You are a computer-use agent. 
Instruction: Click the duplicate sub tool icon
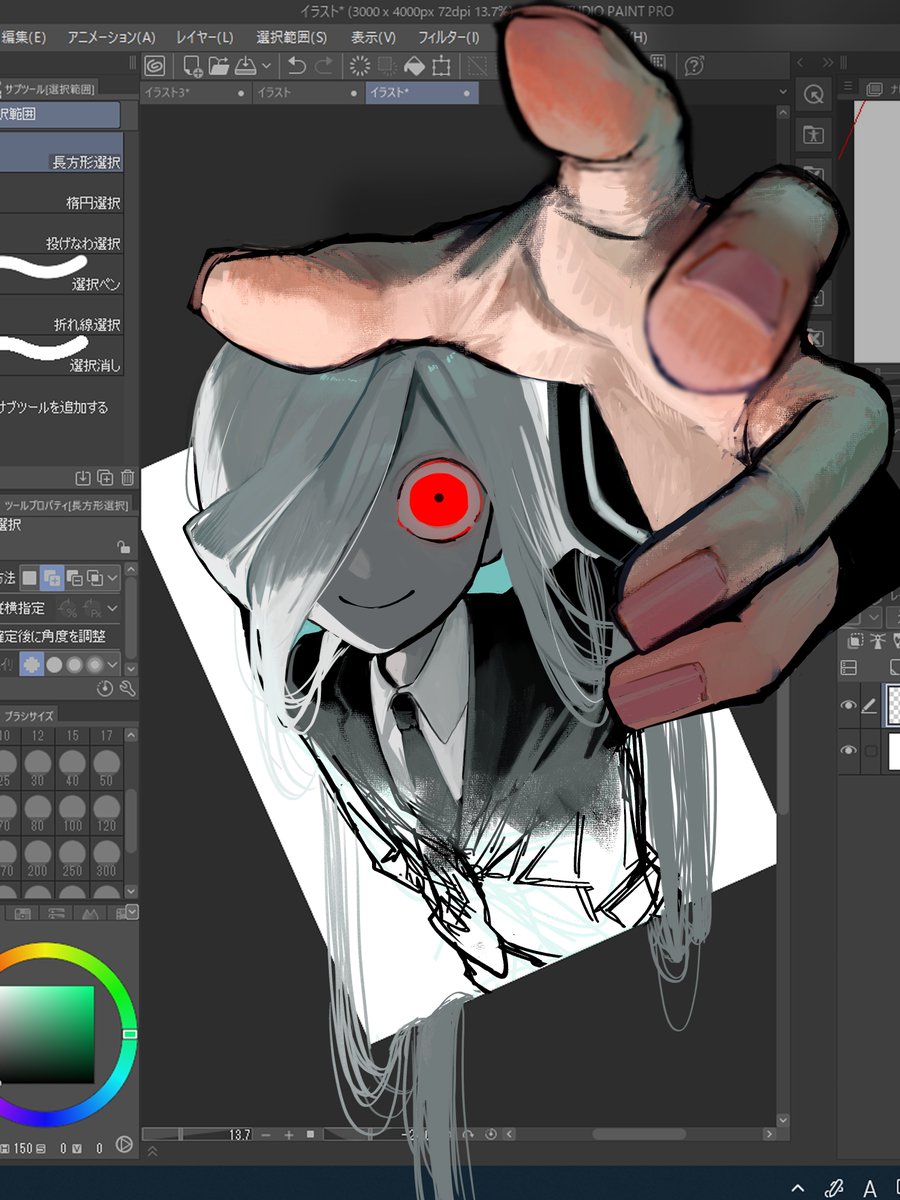[105, 478]
